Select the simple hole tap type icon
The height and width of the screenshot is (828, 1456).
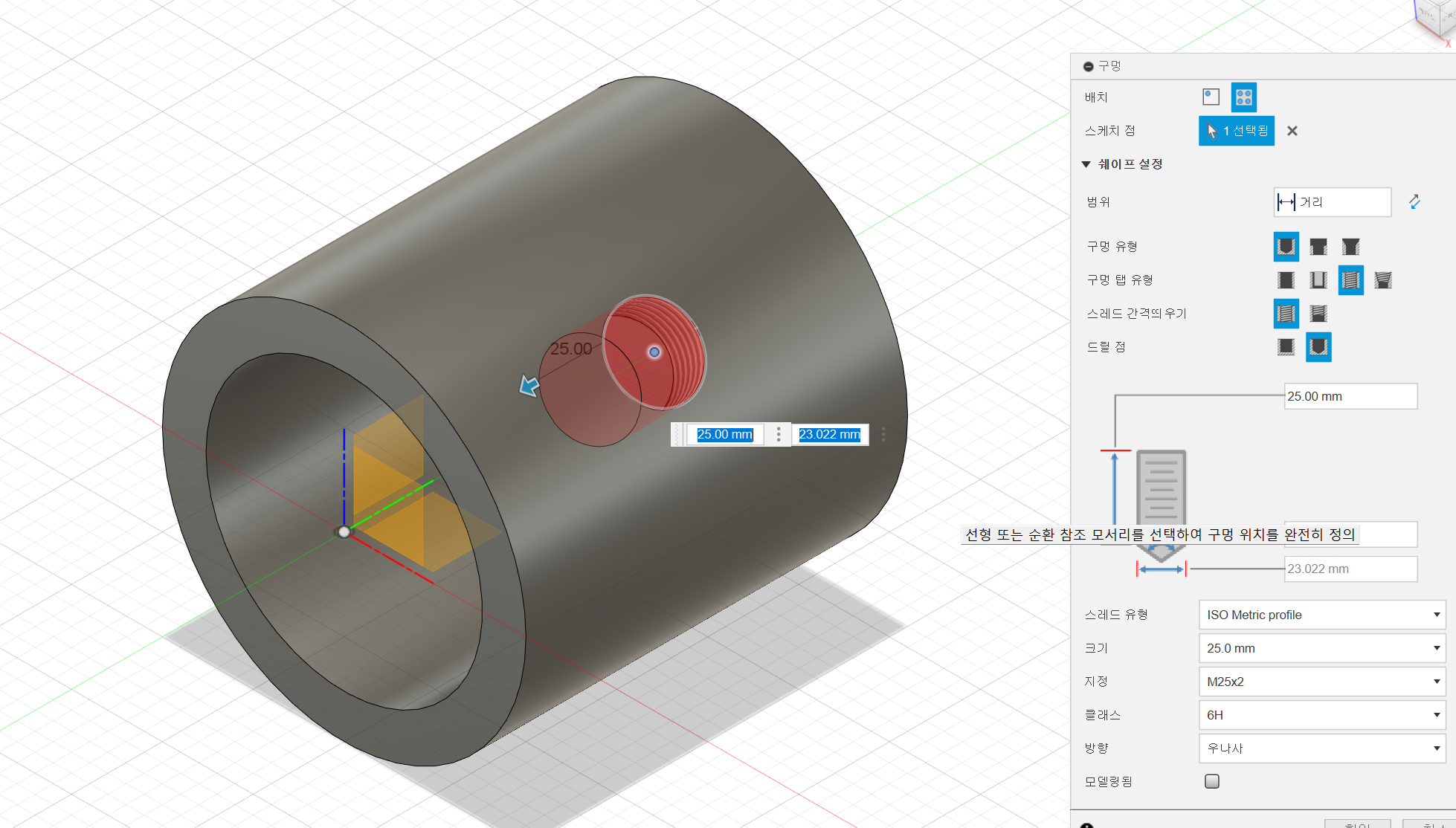[x=1286, y=280]
